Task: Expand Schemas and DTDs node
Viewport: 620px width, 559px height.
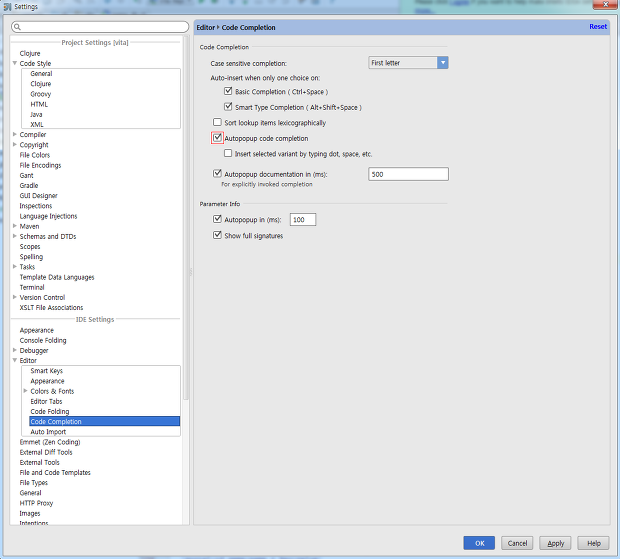Action: (15, 236)
